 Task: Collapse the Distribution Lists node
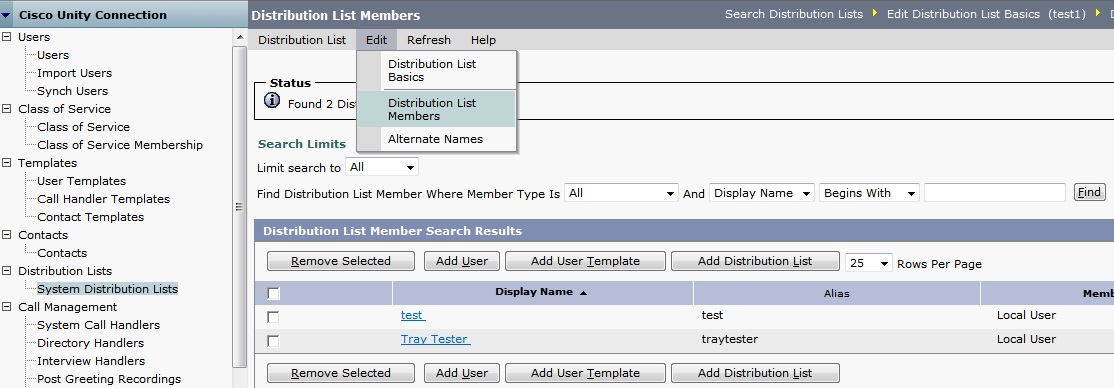(6, 271)
